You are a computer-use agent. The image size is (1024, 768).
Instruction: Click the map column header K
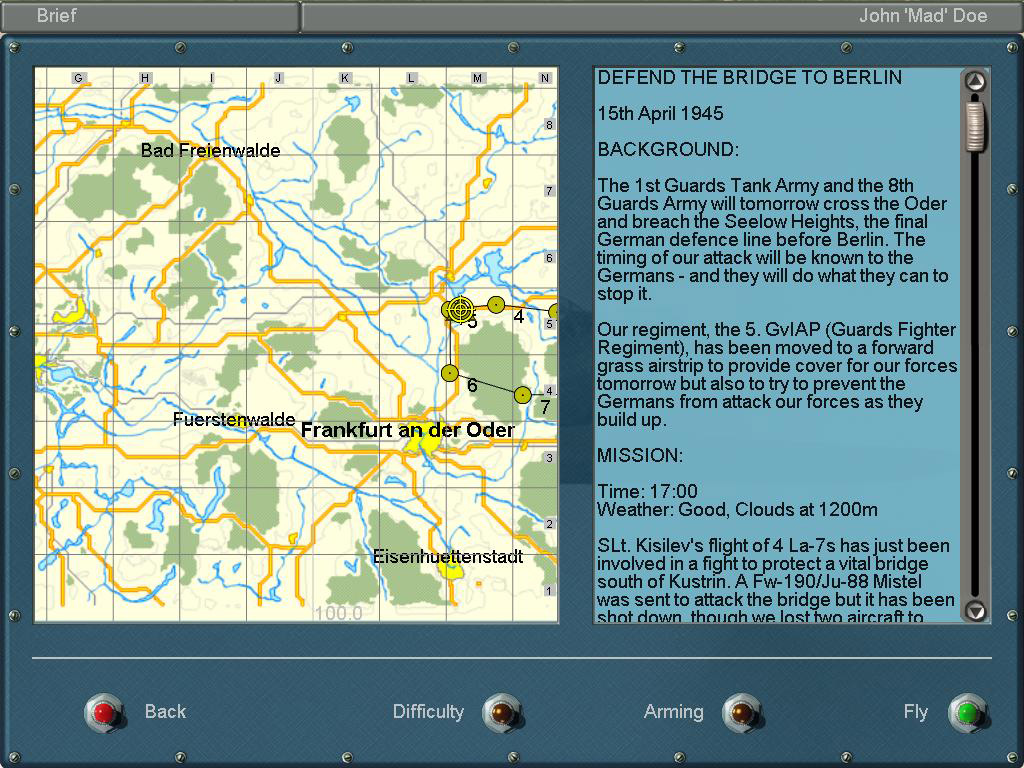coord(345,78)
